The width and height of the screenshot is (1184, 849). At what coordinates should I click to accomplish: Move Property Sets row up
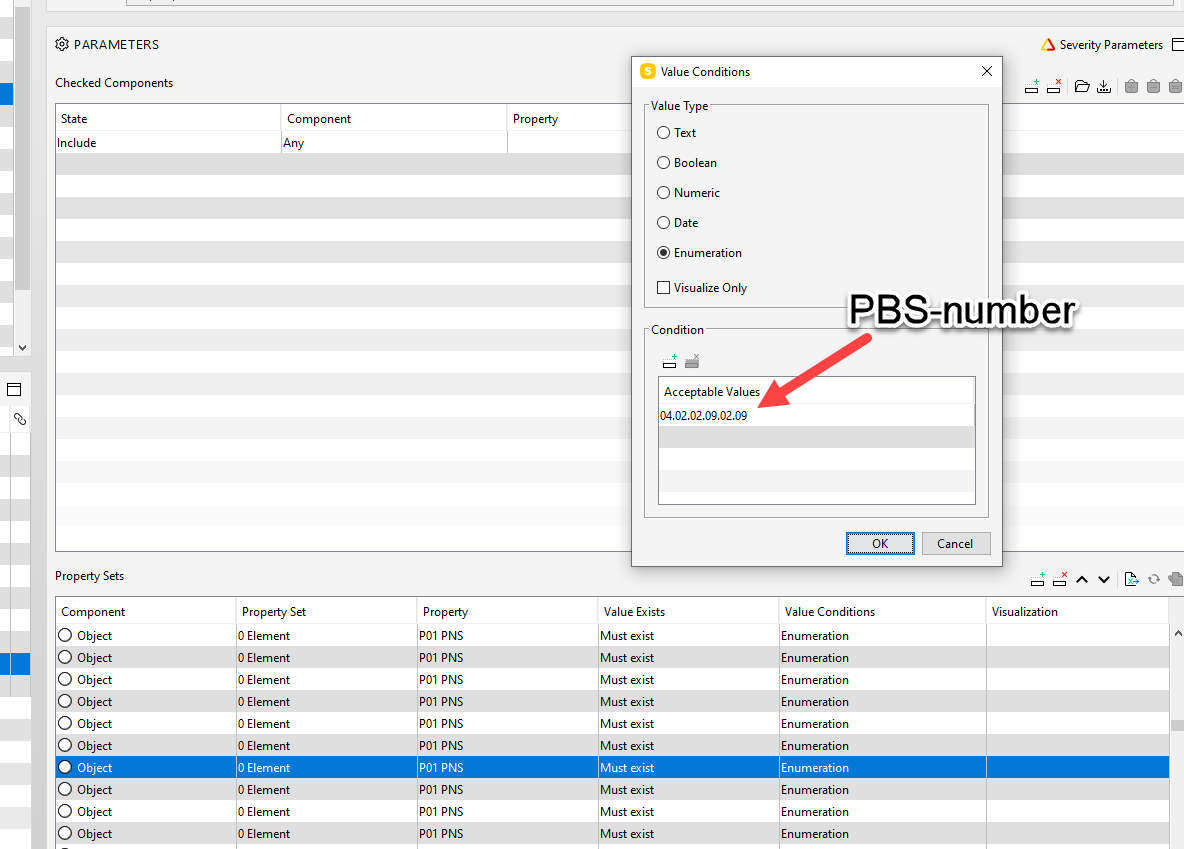tap(1082, 579)
